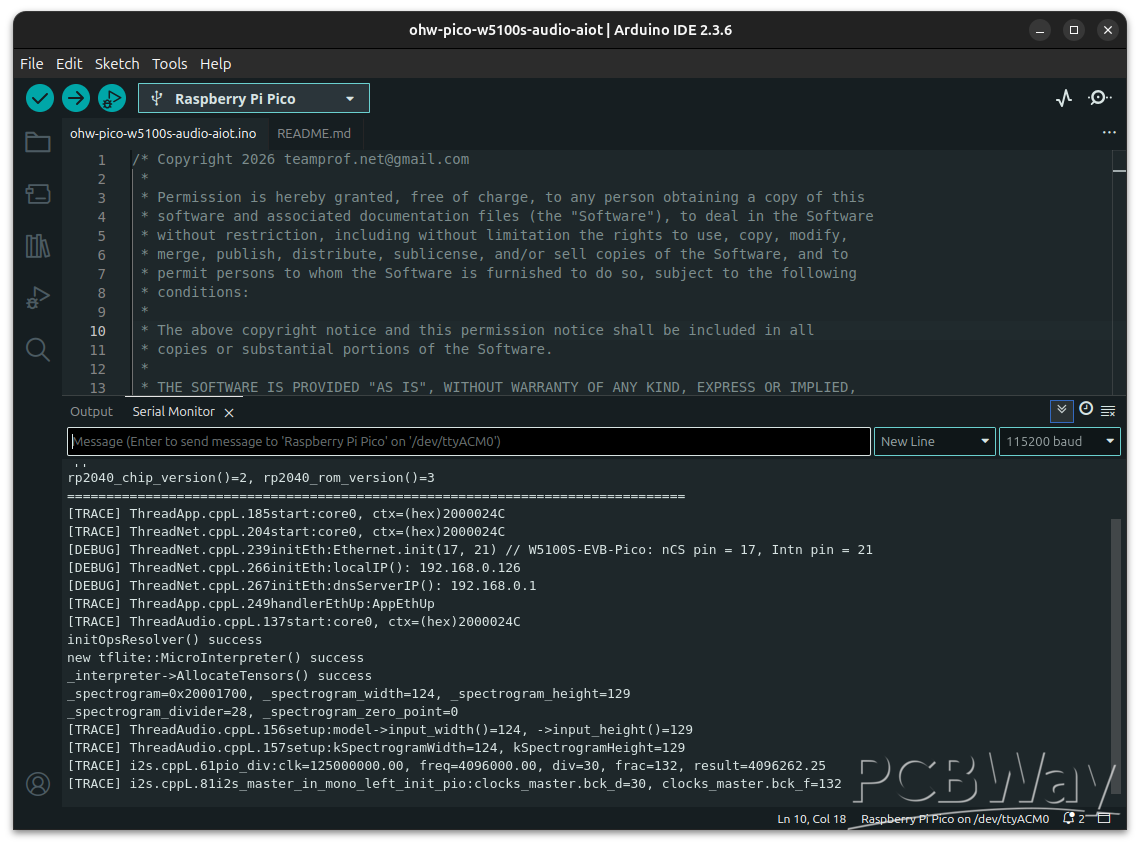This screenshot has height=846, width=1140.
Task: Open the Search magnifier in sidebar
Action: coord(38,349)
